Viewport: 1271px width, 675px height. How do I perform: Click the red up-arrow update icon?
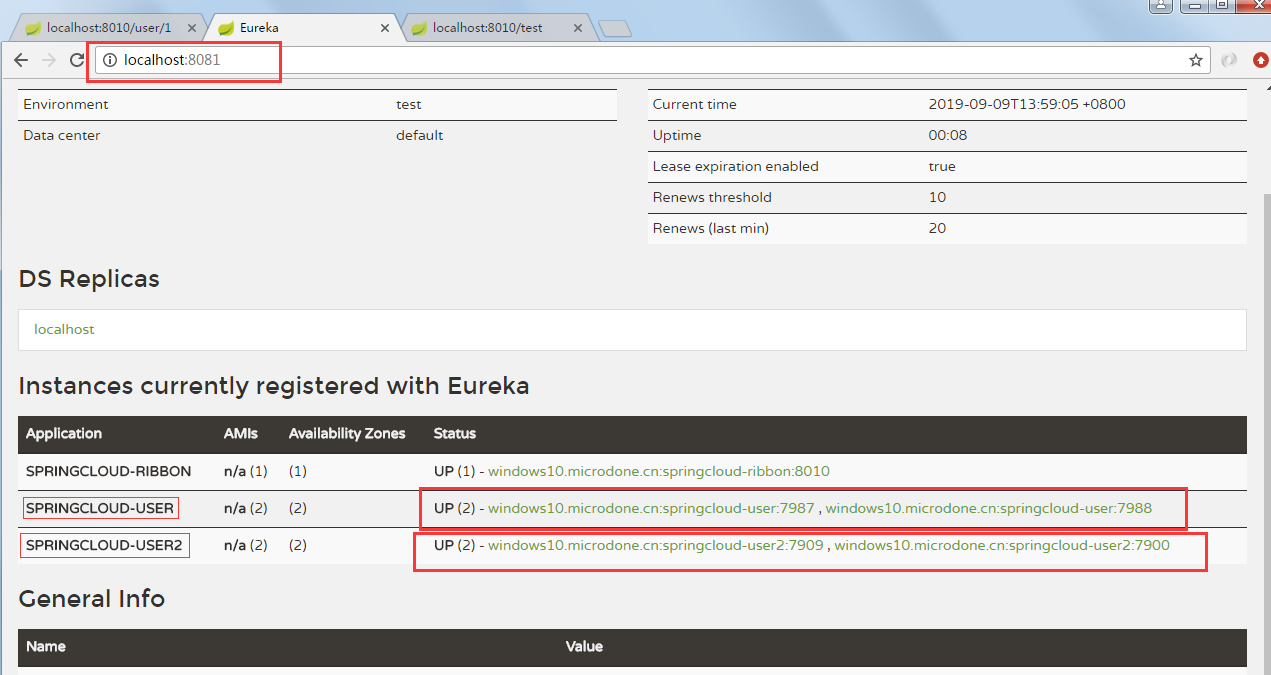pyautogui.click(x=1261, y=61)
